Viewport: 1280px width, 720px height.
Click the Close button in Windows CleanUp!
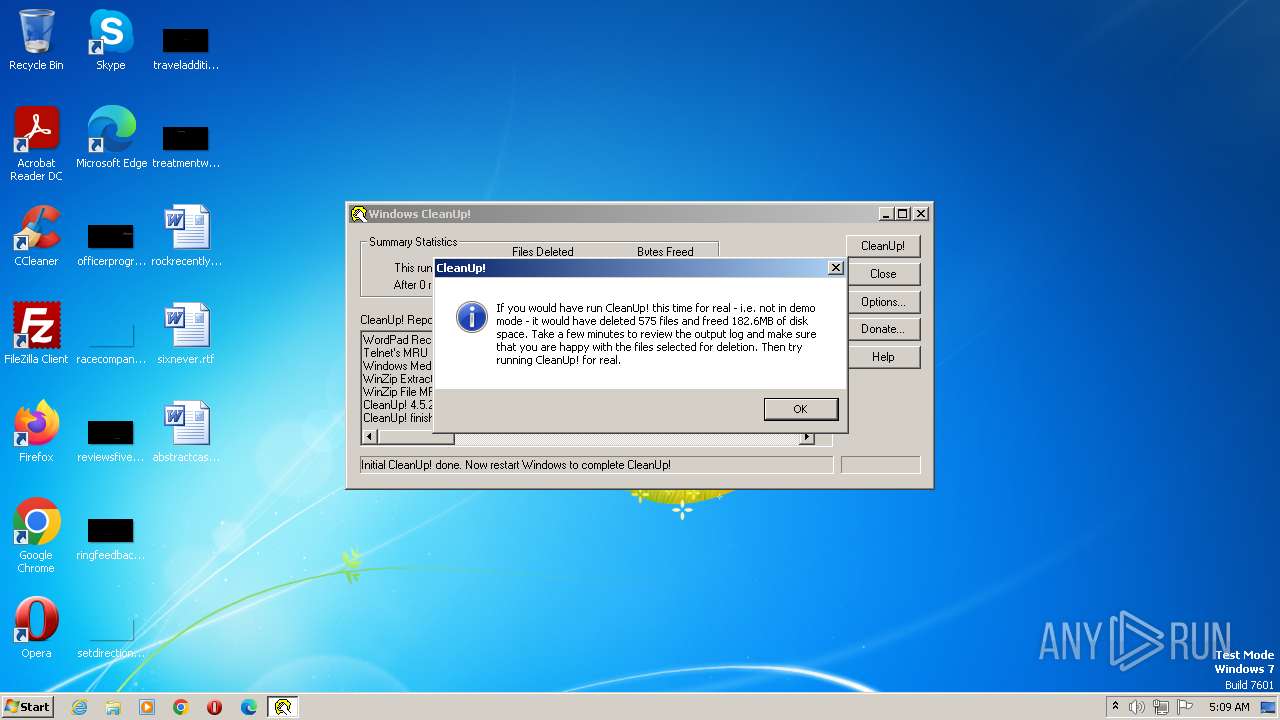coord(883,274)
